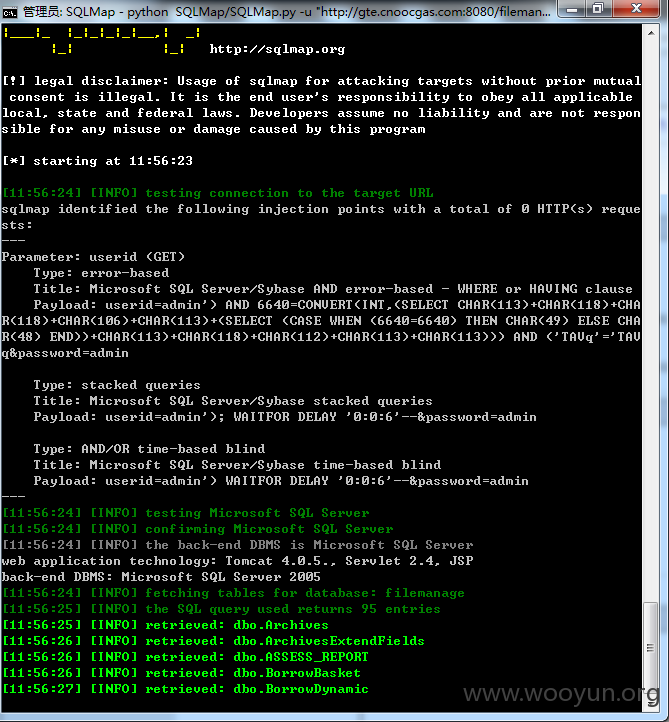Click the 'Parameter: userid (GET)' line
This screenshot has width=669, height=722.
pyautogui.click(x=93, y=257)
